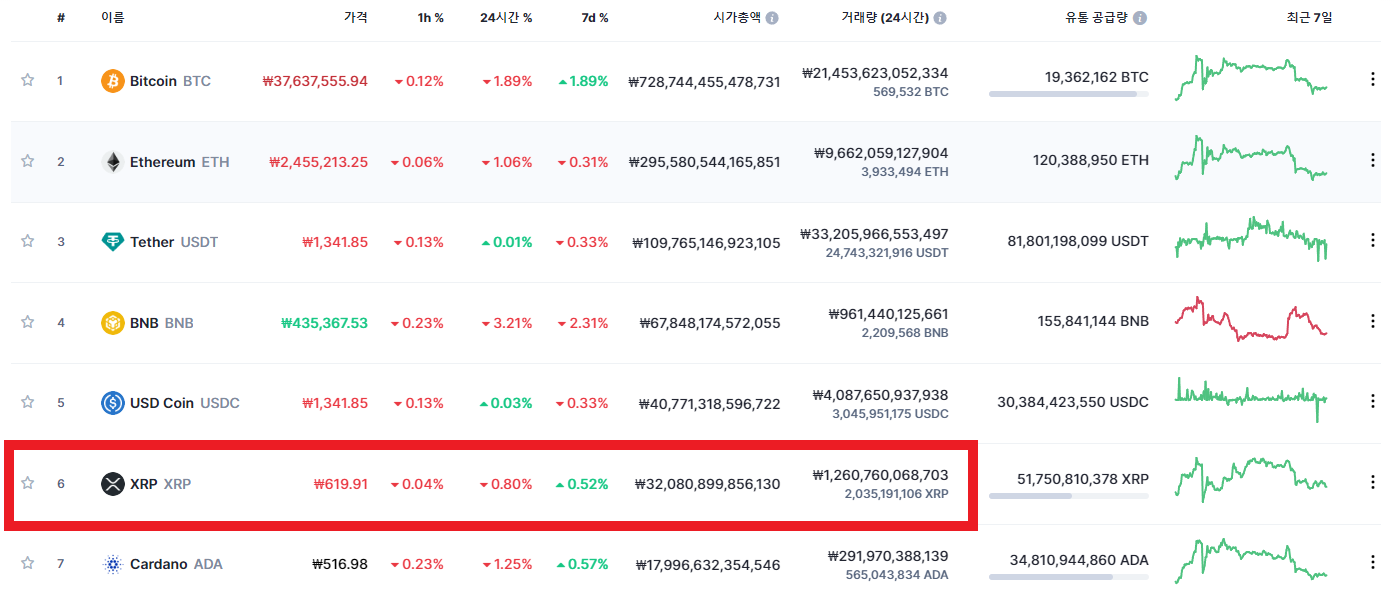Click the BNB logo icon
Viewport: 1394px width, 597px height.
point(113,323)
